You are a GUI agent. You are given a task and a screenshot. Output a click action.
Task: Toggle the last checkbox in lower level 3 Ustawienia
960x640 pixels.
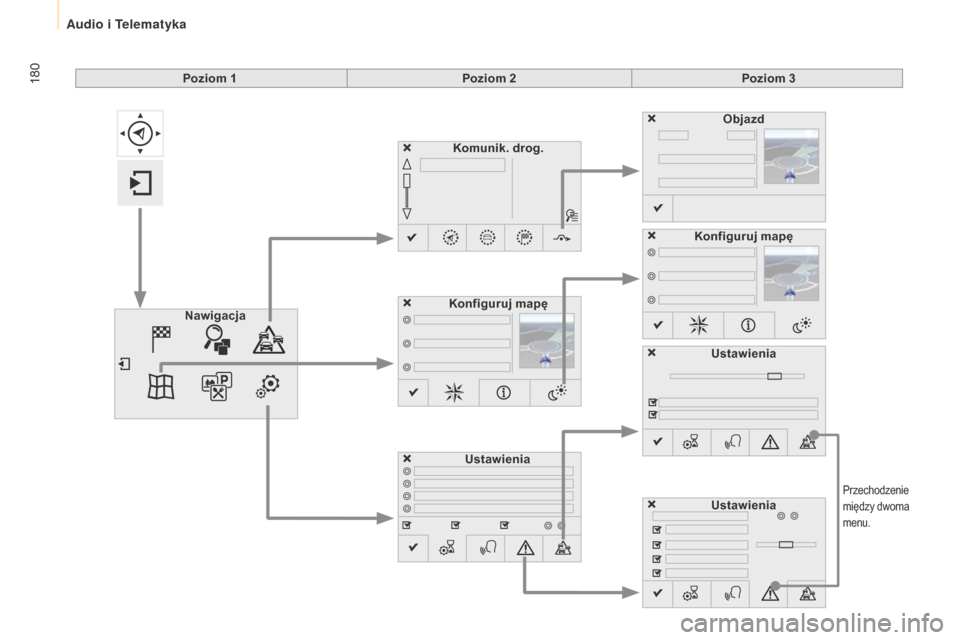click(657, 573)
